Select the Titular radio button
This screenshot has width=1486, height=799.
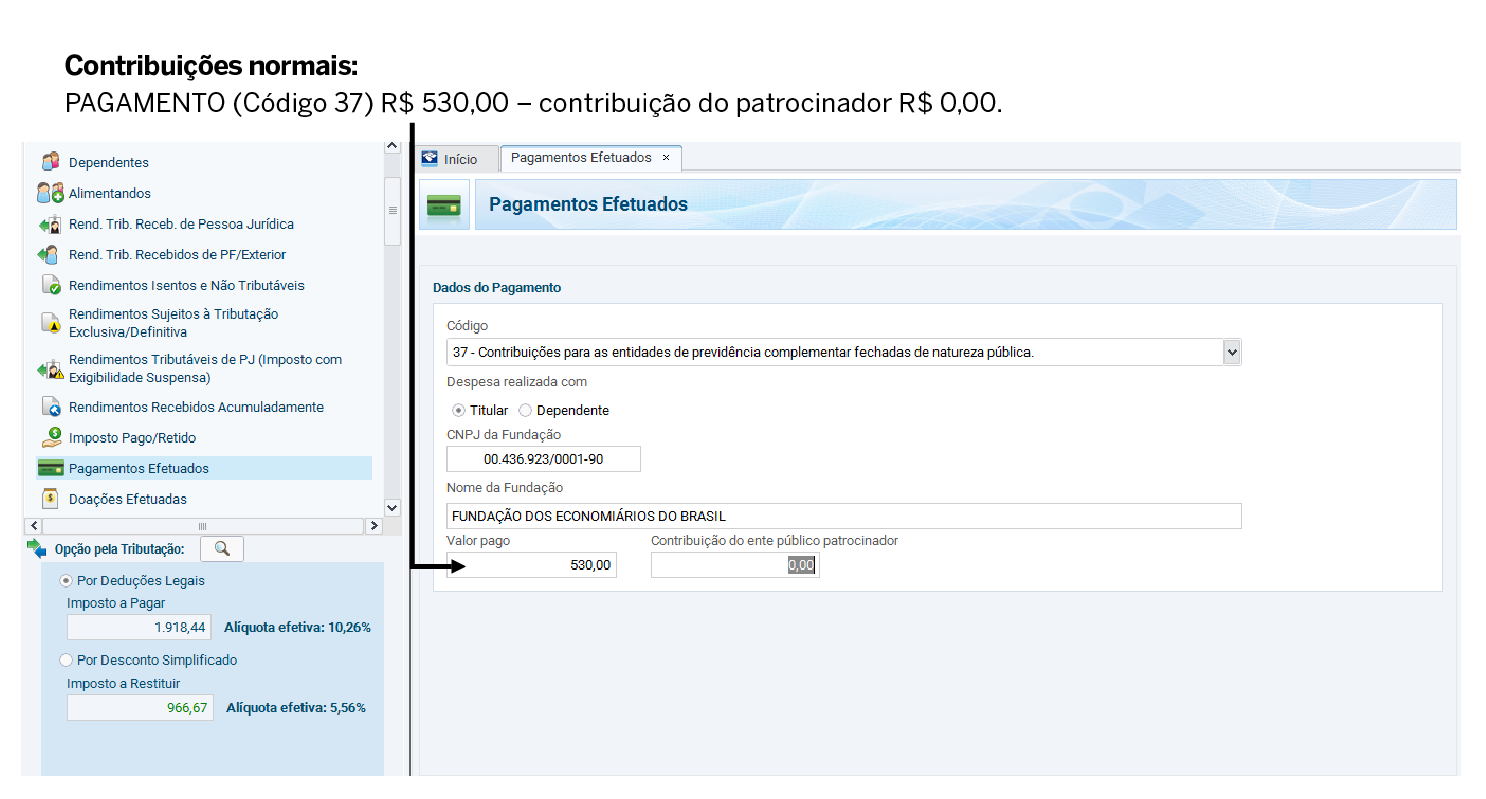(x=458, y=410)
